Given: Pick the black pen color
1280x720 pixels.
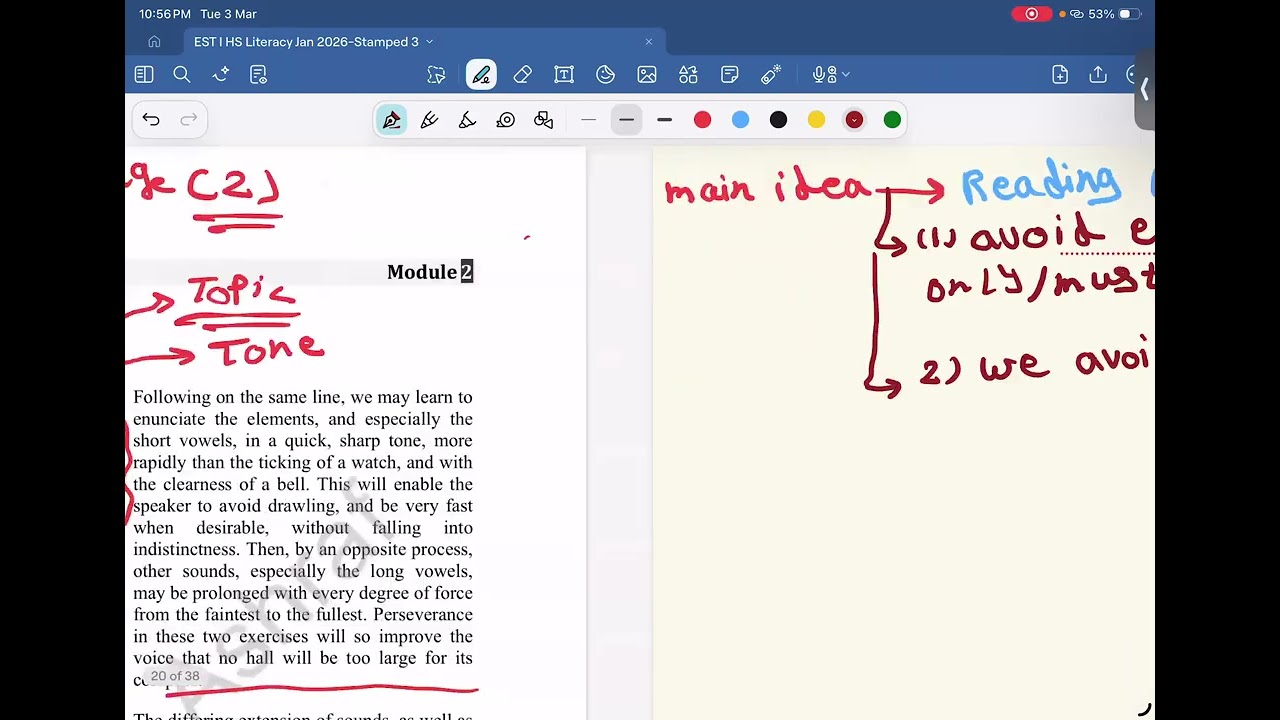Looking at the screenshot, I should pyautogui.click(x=778, y=120).
